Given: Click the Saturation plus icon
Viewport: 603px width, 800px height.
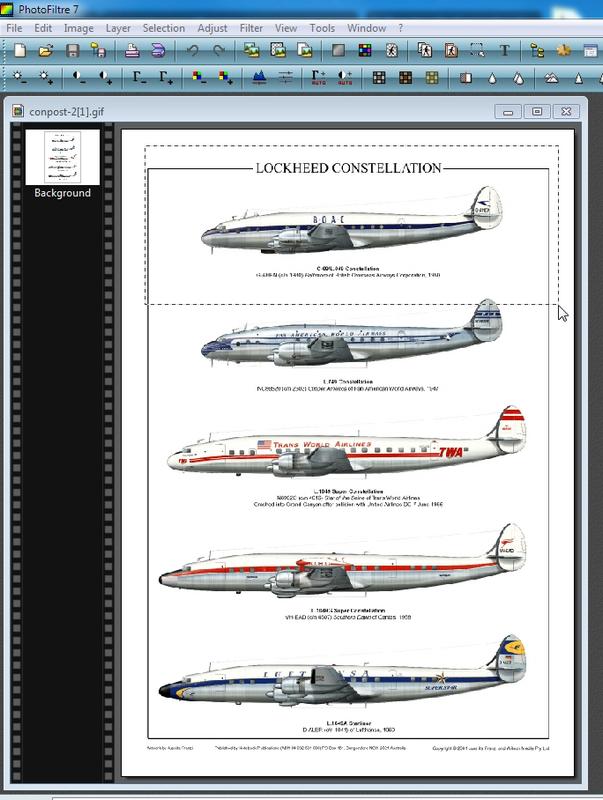Looking at the screenshot, I should (225, 77).
